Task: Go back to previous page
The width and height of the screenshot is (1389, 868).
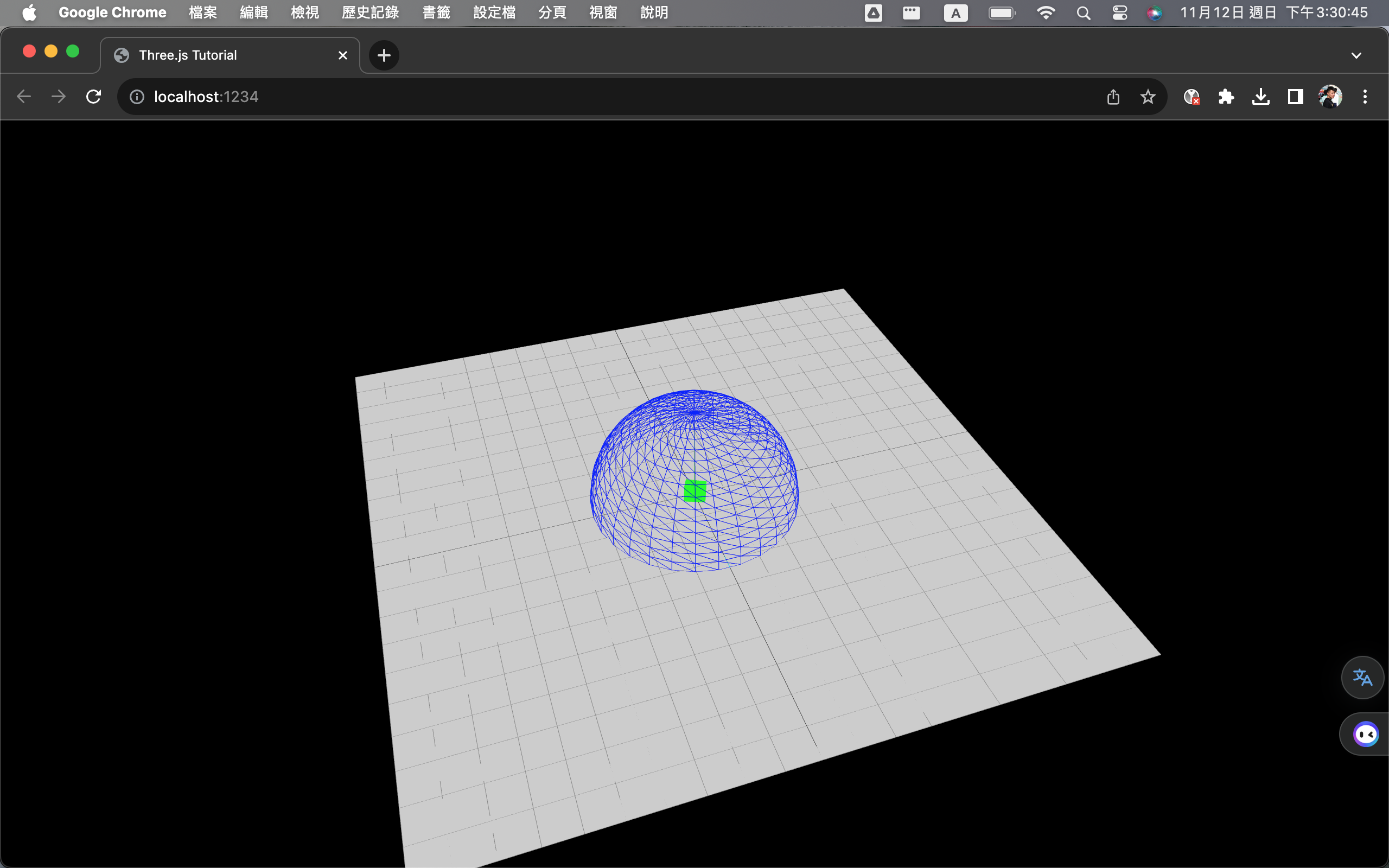Action: pyautogui.click(x=24, y=97)
